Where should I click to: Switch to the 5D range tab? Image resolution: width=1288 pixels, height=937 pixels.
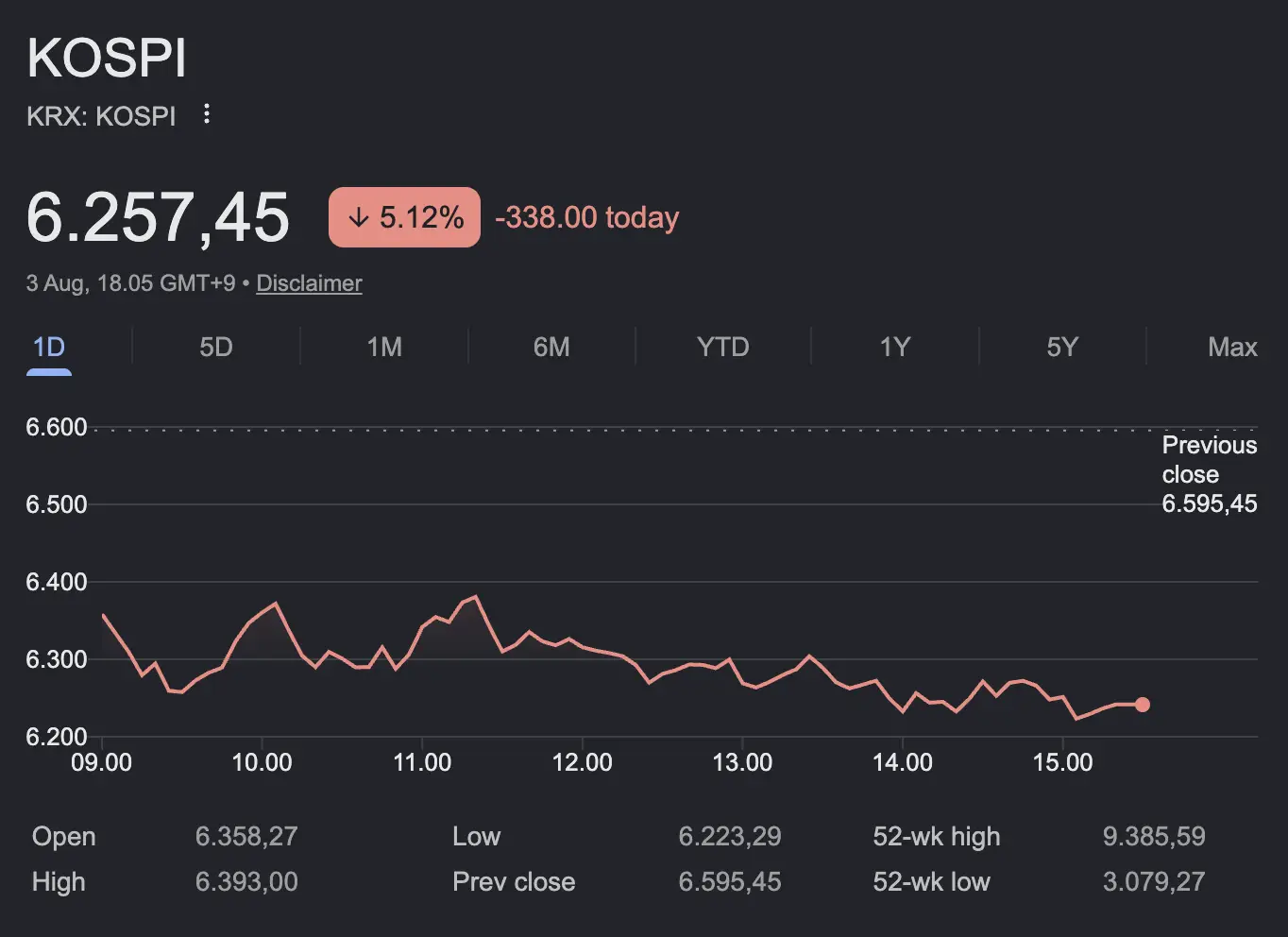pos(216,348)
